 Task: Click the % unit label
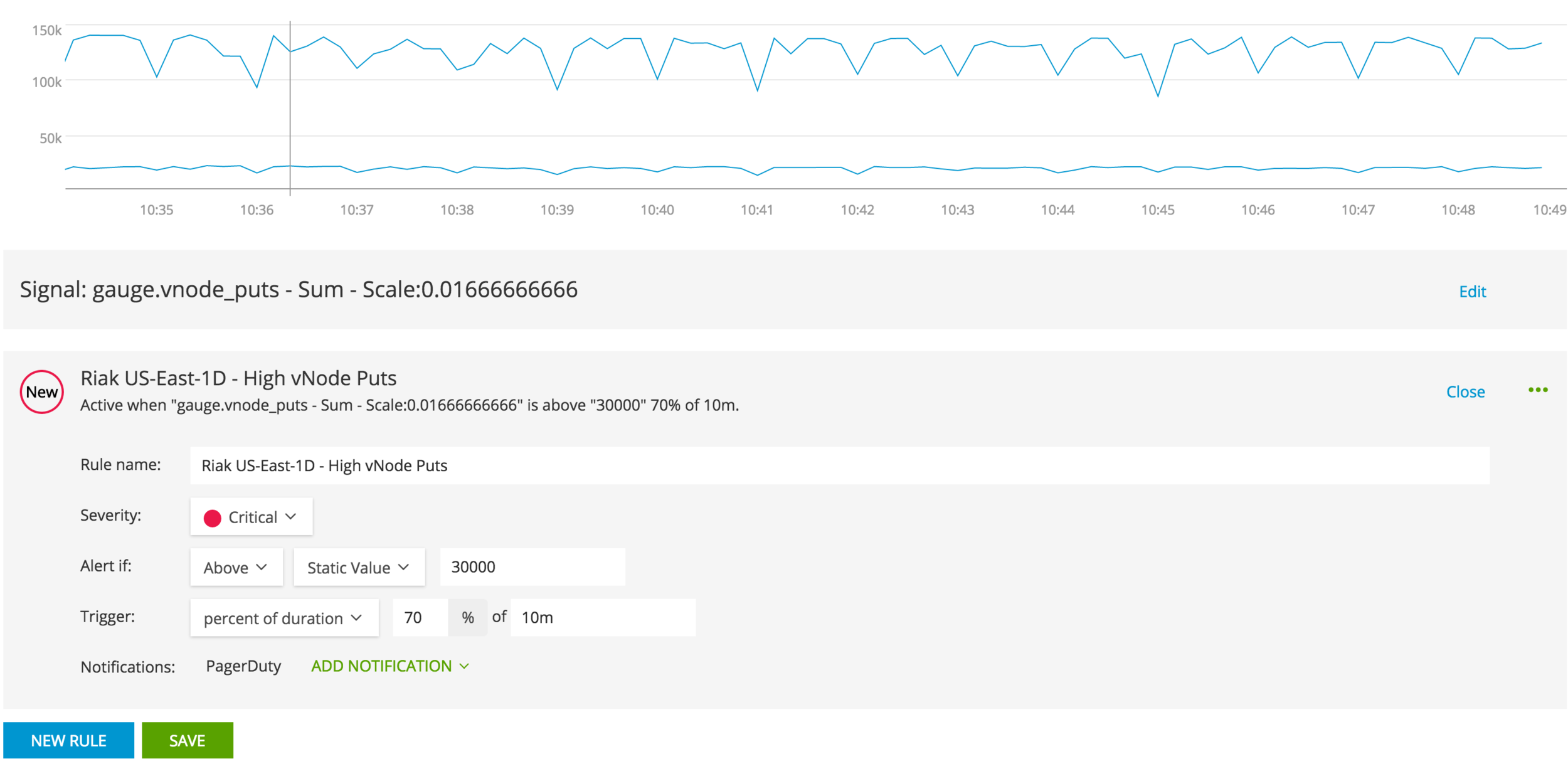tap(467, 618)
